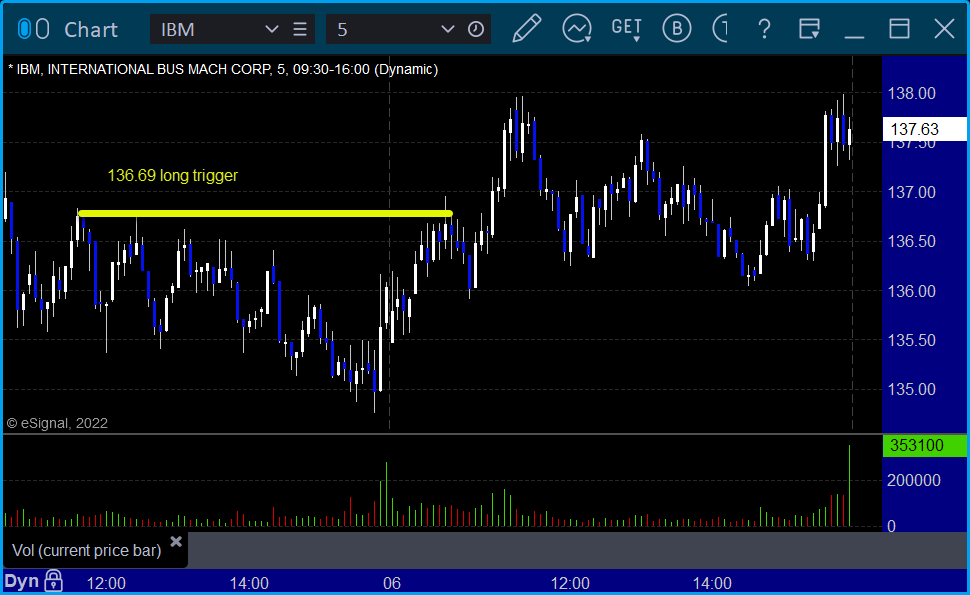Close the Vol (current price bar) tab
The height and width of the screenshot is (595, 970).
point(176,542)
